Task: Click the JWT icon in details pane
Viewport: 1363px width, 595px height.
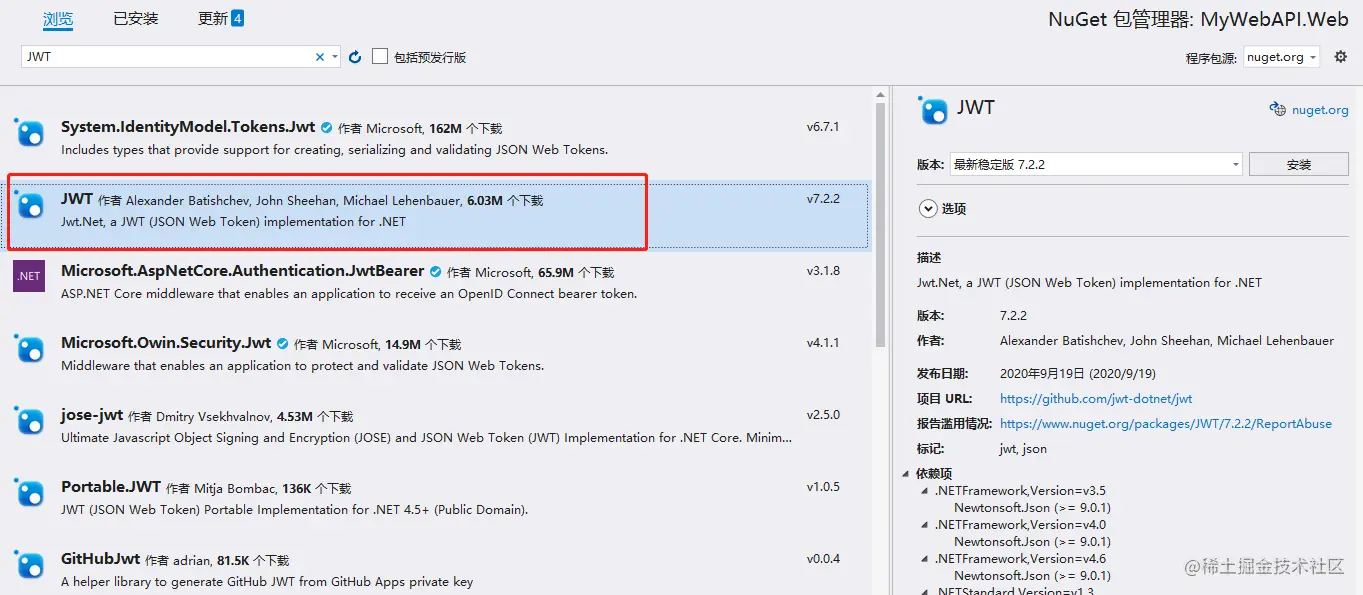Action: (933, 110)
